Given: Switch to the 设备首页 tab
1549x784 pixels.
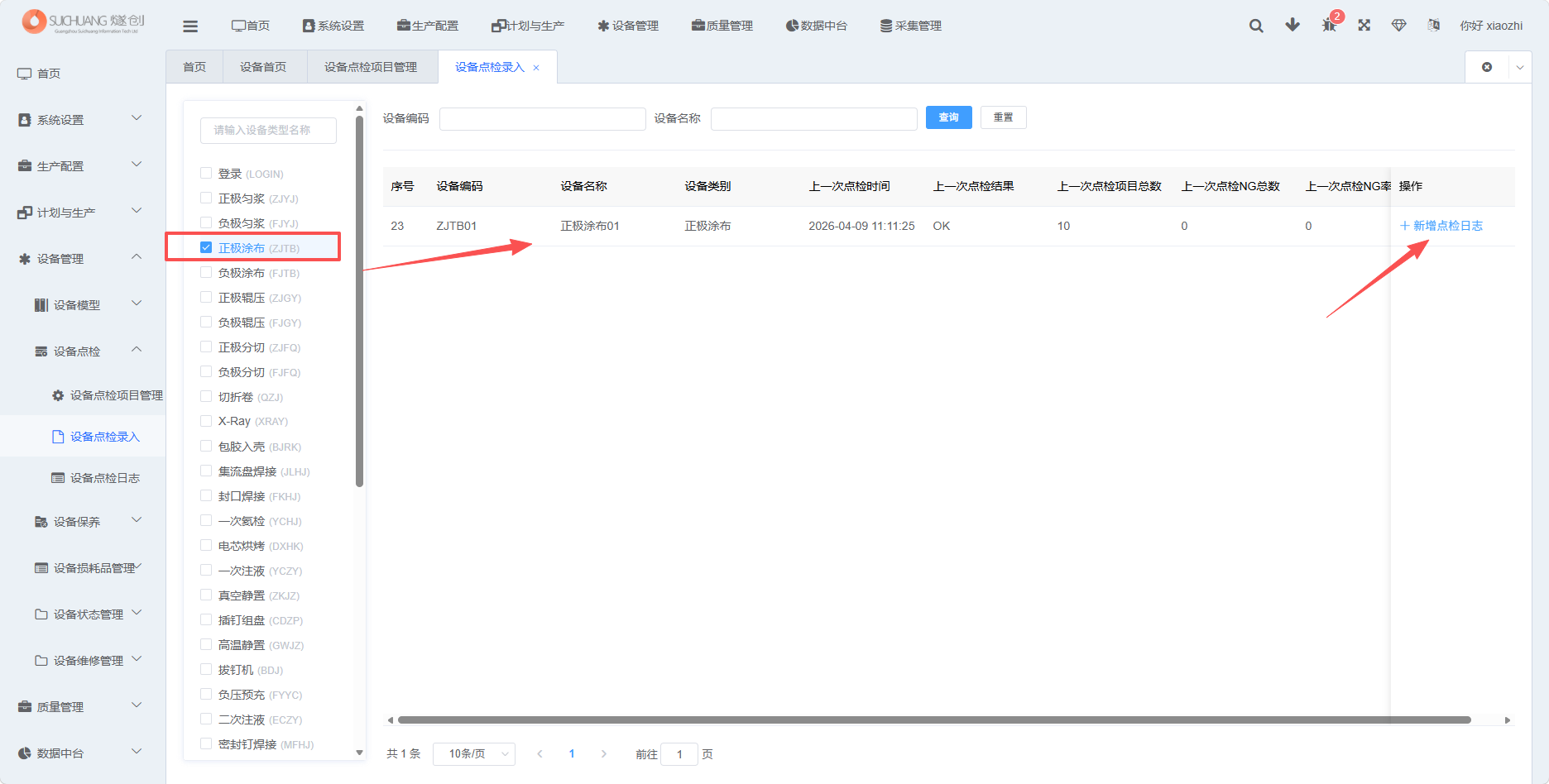Looking at the screenshot, I should (263, 67).
